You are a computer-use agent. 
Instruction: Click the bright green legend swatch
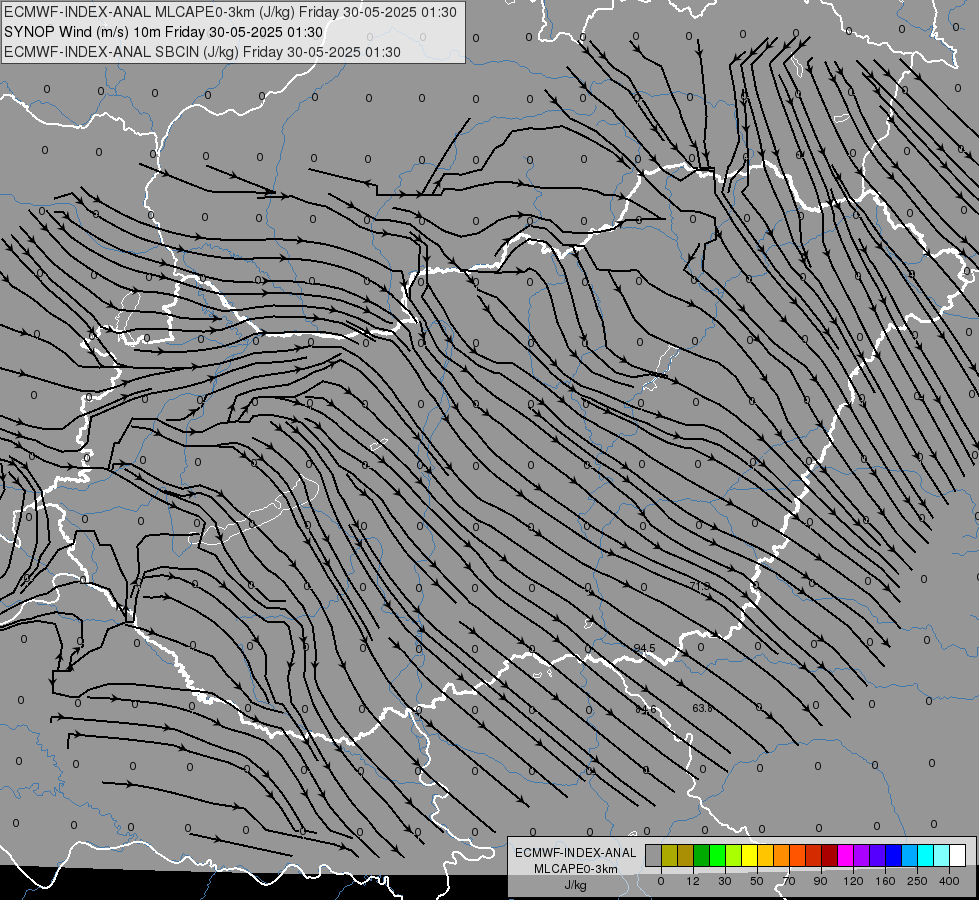[x=718, y=855]
